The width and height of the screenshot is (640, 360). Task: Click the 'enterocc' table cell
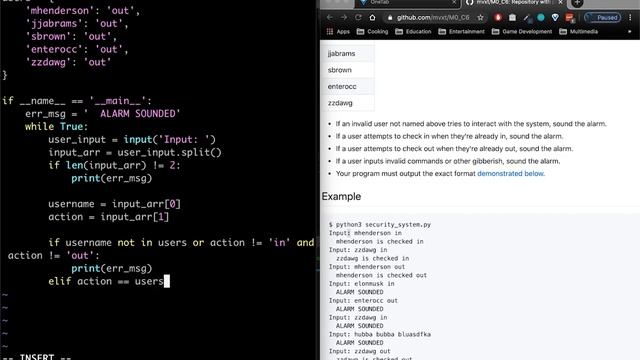(348, 87)
